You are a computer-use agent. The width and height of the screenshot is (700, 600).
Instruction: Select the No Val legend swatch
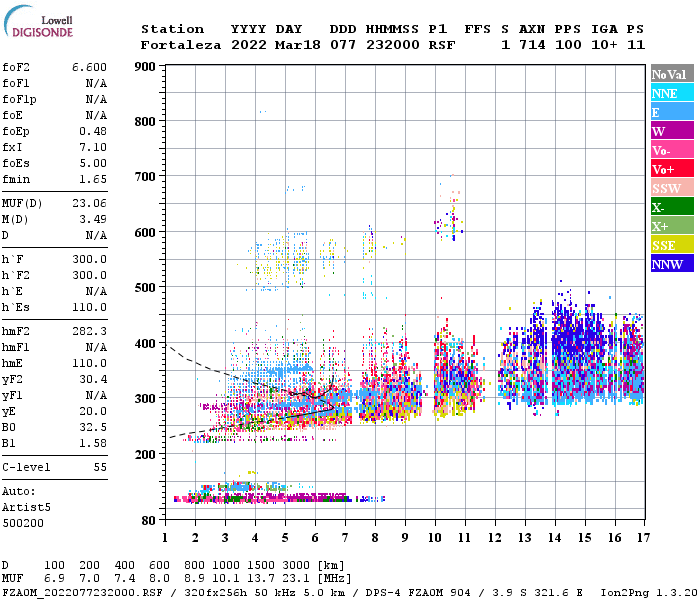(x=672, y=73)
